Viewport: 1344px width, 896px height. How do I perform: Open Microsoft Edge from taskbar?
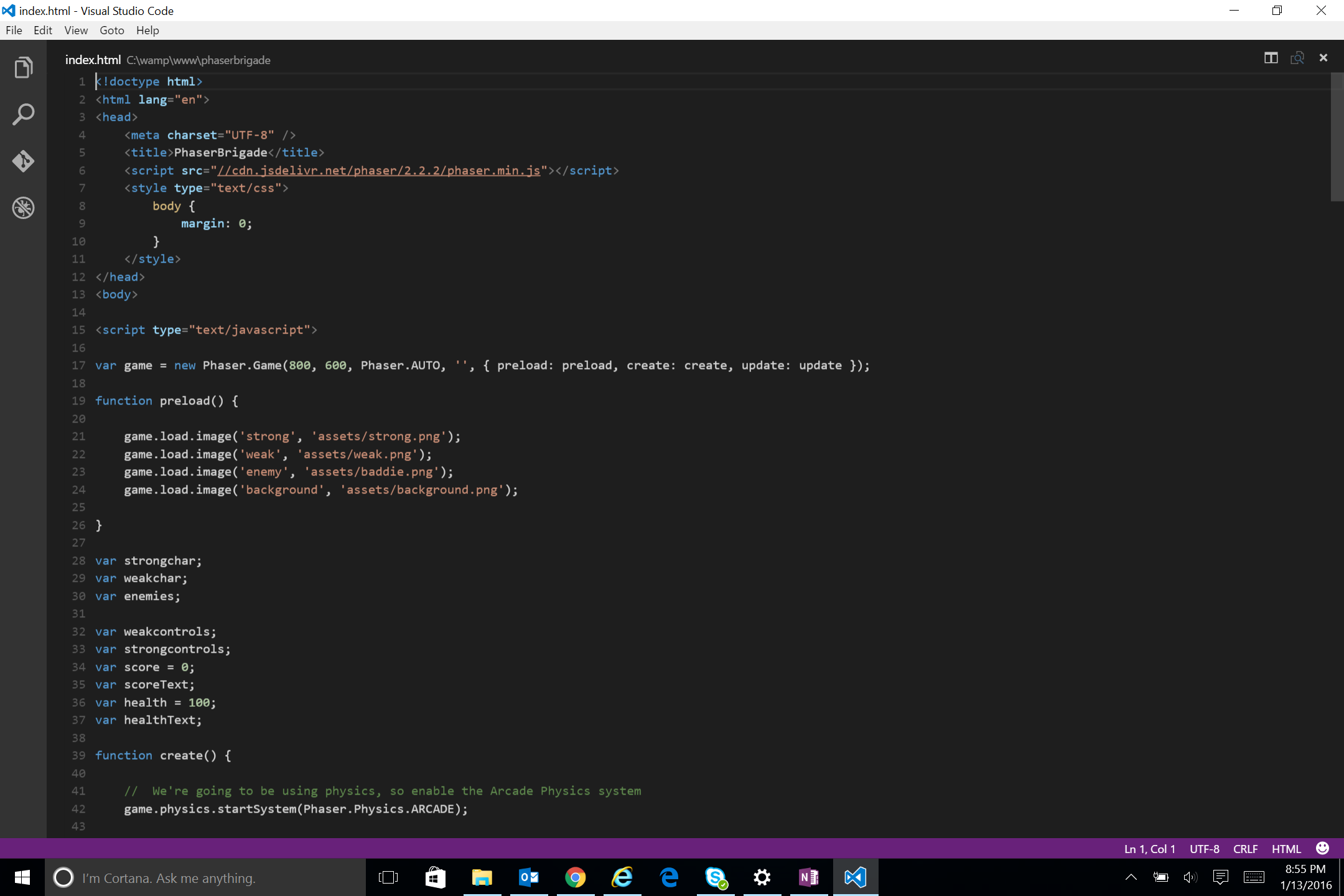coord(669,878)
